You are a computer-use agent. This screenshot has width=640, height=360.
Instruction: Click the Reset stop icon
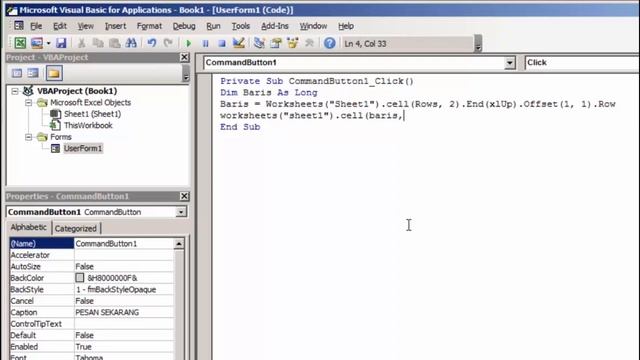(222, 43)
